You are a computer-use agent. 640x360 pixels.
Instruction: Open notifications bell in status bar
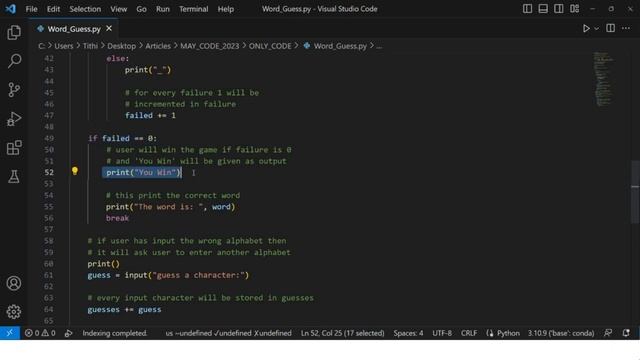(x=626, y=333)
